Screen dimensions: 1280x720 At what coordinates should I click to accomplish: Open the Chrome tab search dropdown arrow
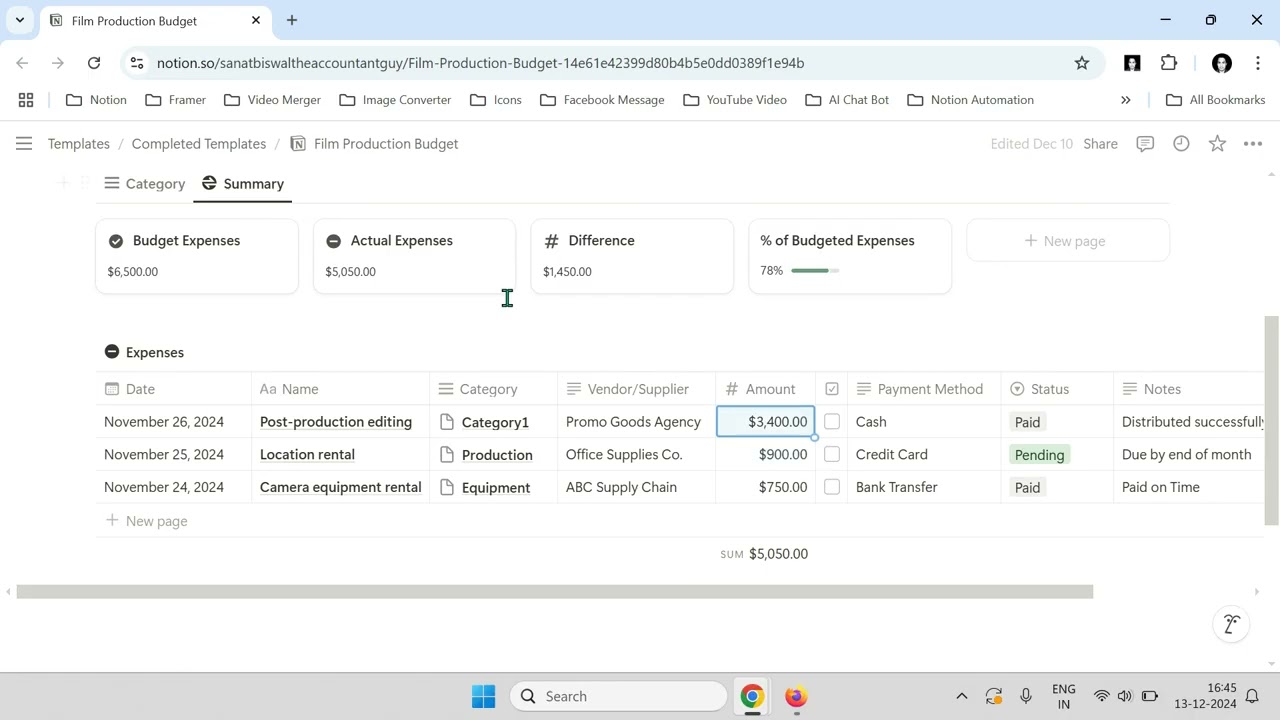click(19, 20)
